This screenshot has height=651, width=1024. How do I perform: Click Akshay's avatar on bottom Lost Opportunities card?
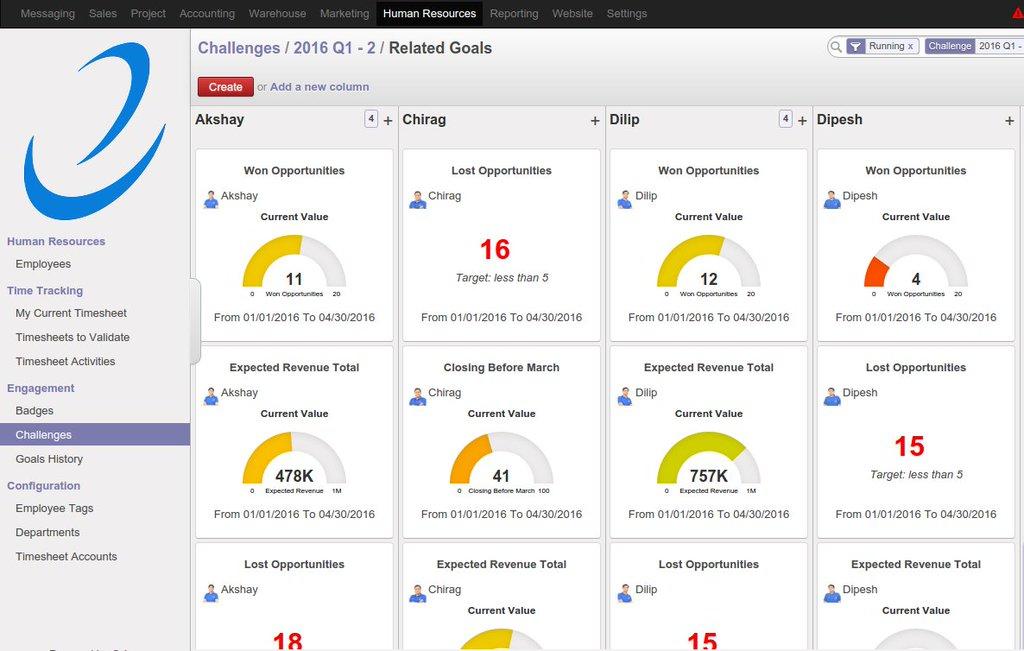click(x=211, y=593)
